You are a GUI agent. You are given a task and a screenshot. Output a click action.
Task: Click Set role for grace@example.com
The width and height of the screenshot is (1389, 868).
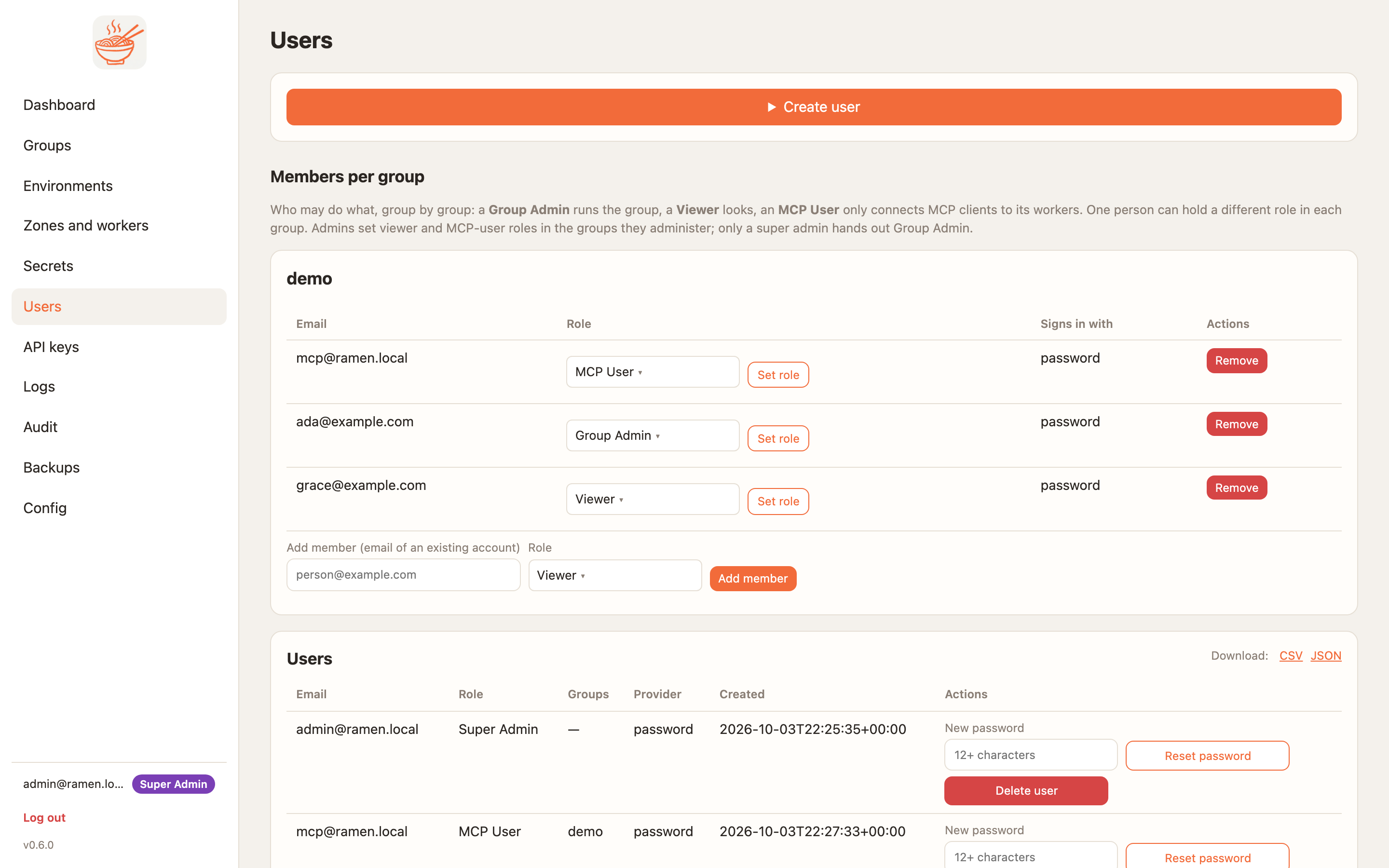click(x=778, y=501)
